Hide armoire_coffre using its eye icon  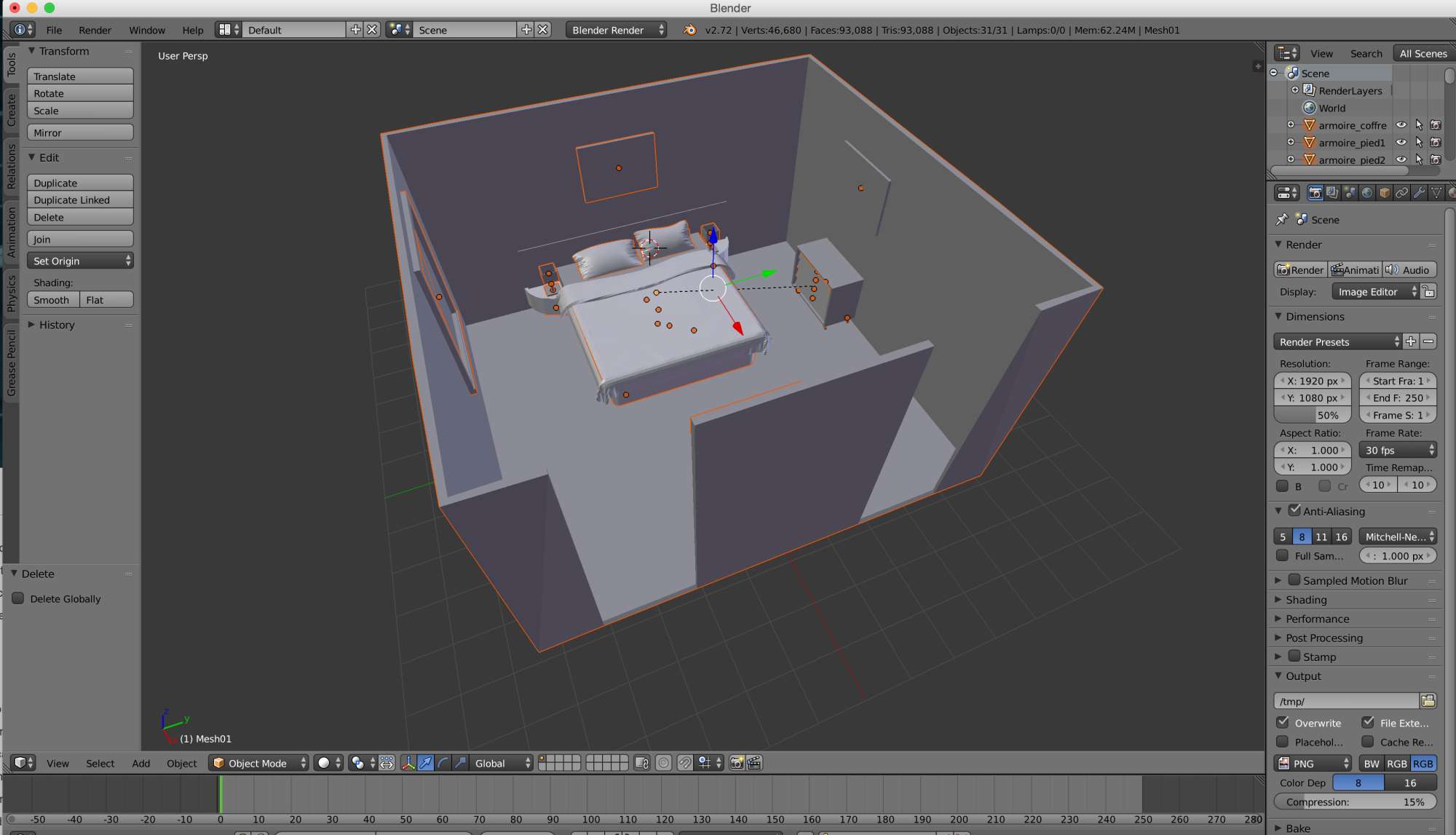coord(1401,125)
